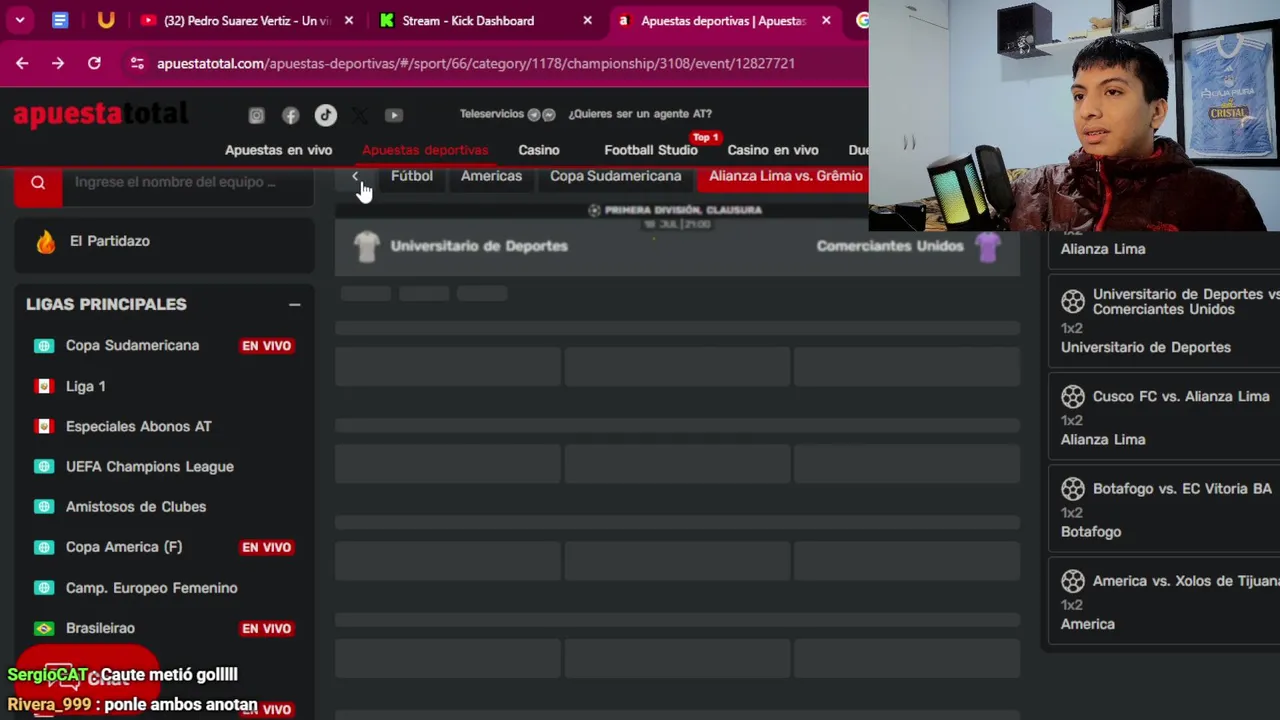
Task: Click Peru flag icon next to Liga 1
Action: coord(43,386)
